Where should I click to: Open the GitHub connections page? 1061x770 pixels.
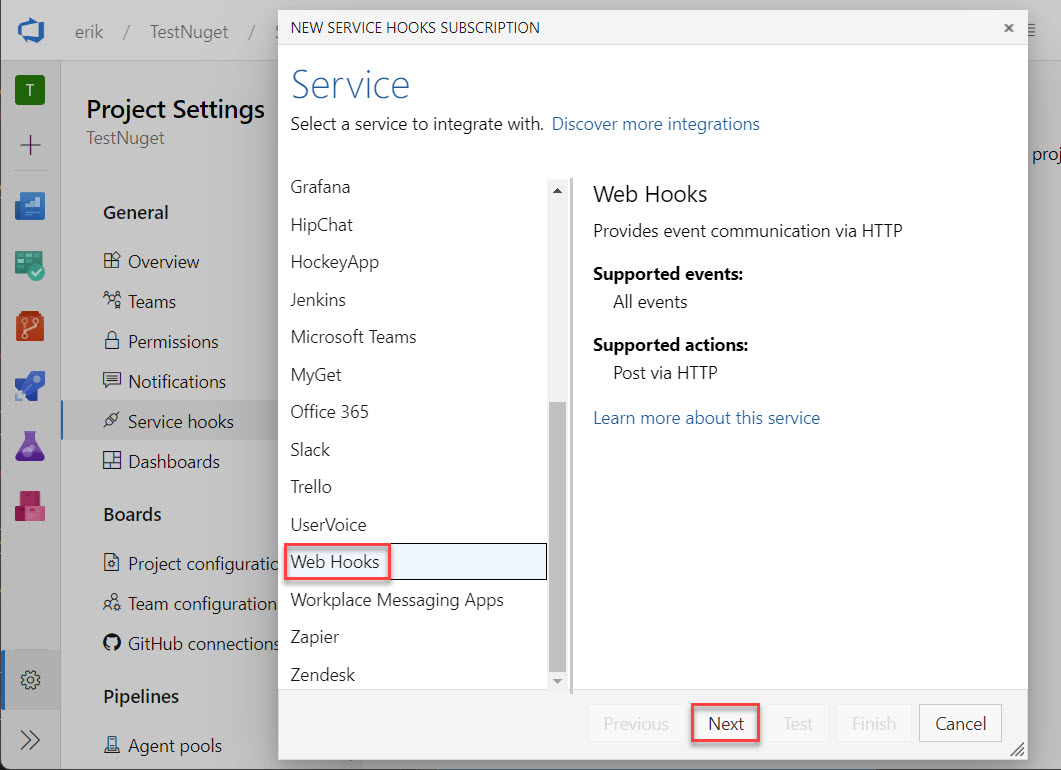(203, 643)
